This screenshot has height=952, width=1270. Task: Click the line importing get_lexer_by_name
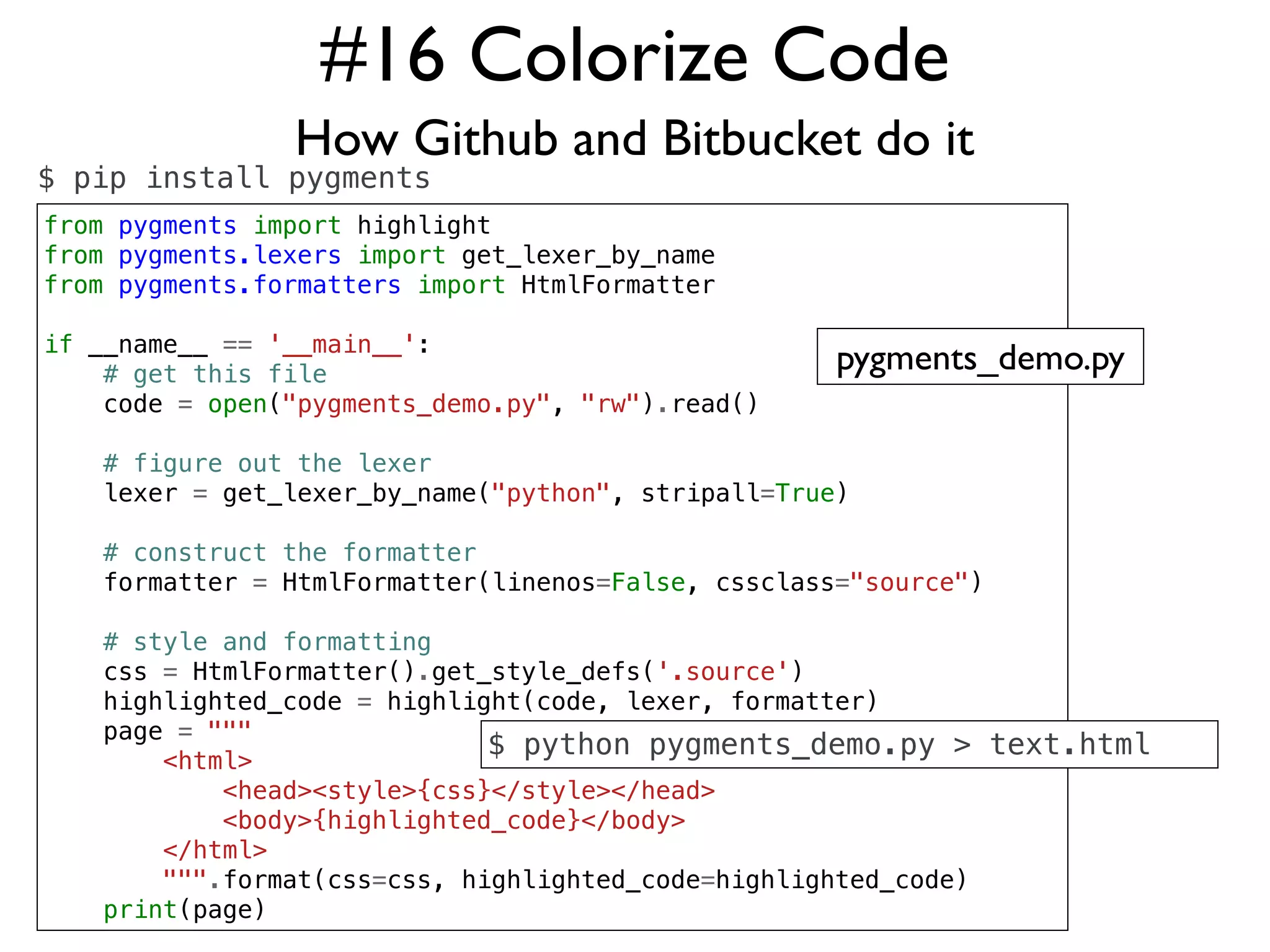[x=380, y=255]
